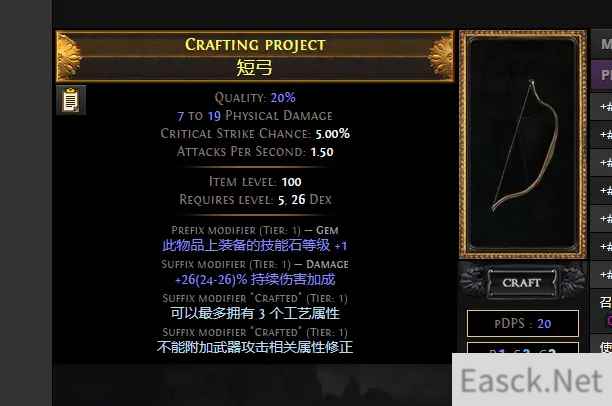The width and height of the screenshot is (612, 406).
Task: Open the purple prefix section header on the right
Action: [x=601, y=74]
